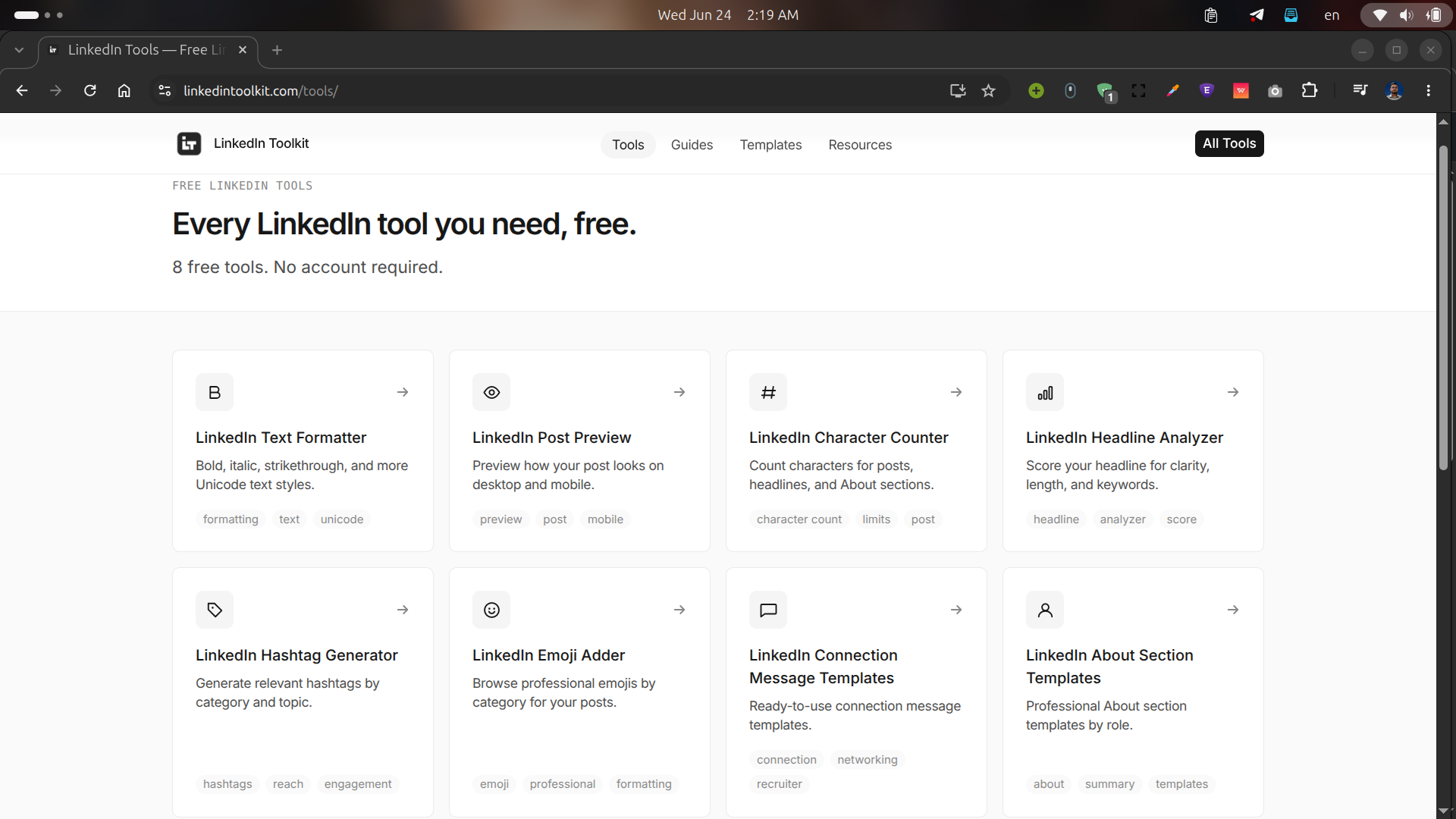Click the chat bubble icon on Connection Message card
This screenshot has height=819, width=1456.
768,610
